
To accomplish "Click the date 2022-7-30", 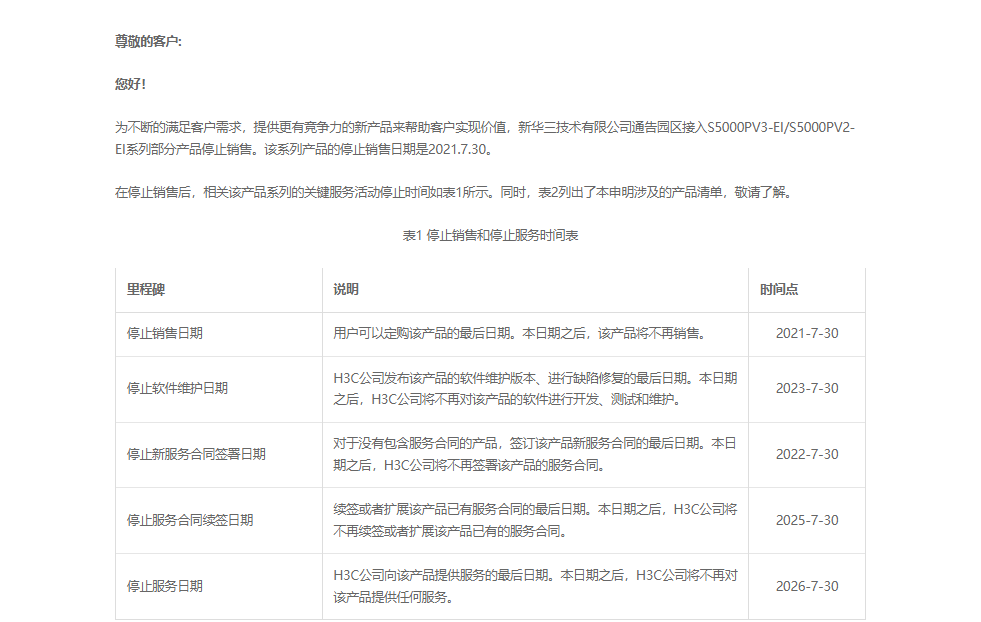I will click(807, 454).
